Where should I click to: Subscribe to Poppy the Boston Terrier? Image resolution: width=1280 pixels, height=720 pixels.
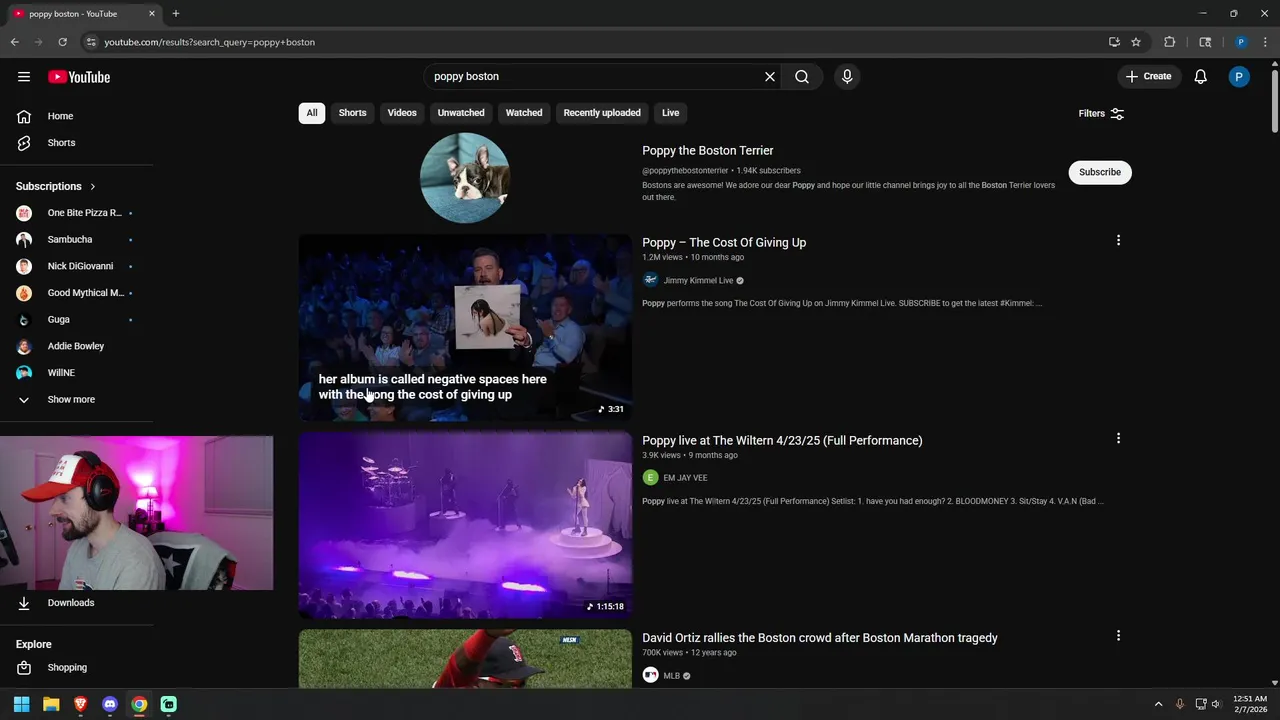1100,172
